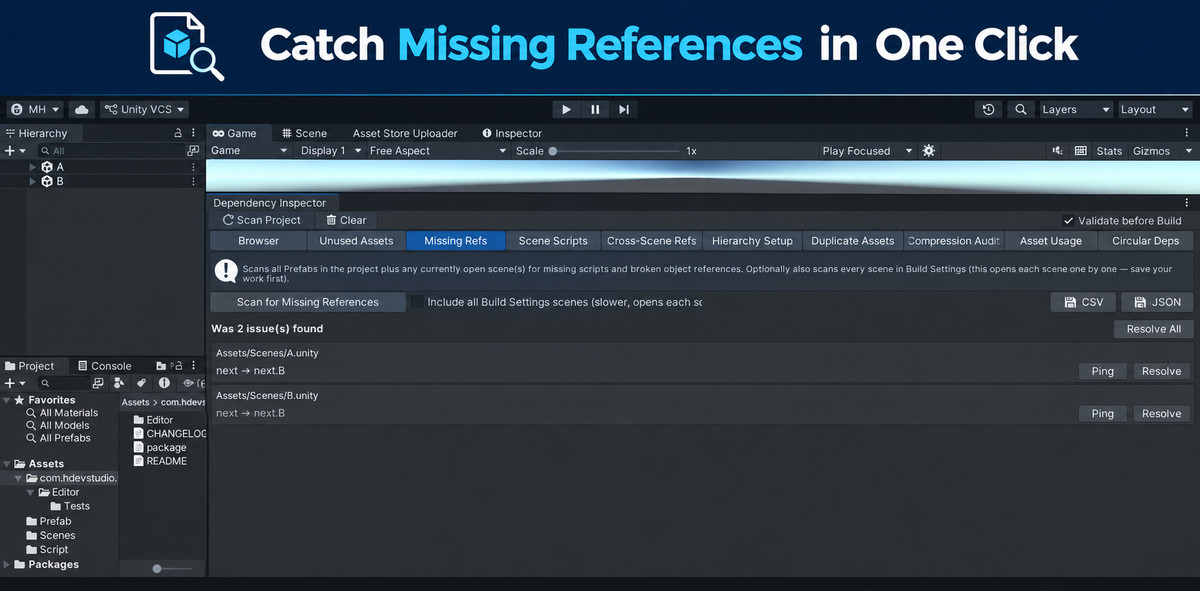1200x591 pixels.
Task: Select the README file
Action: (159, 461)
